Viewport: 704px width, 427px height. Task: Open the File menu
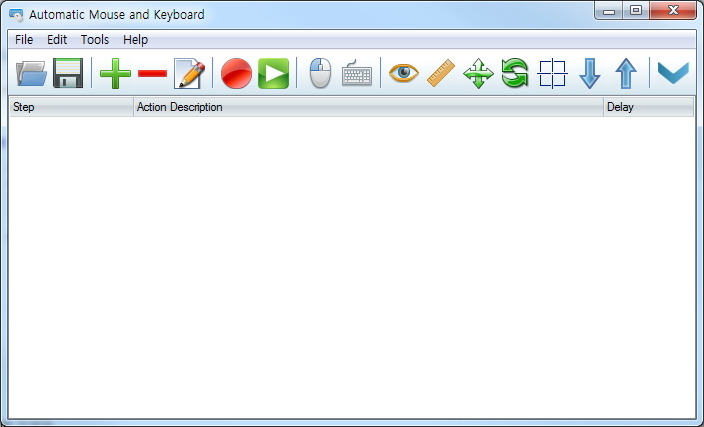pyautogui.click(x=24, y=40)
